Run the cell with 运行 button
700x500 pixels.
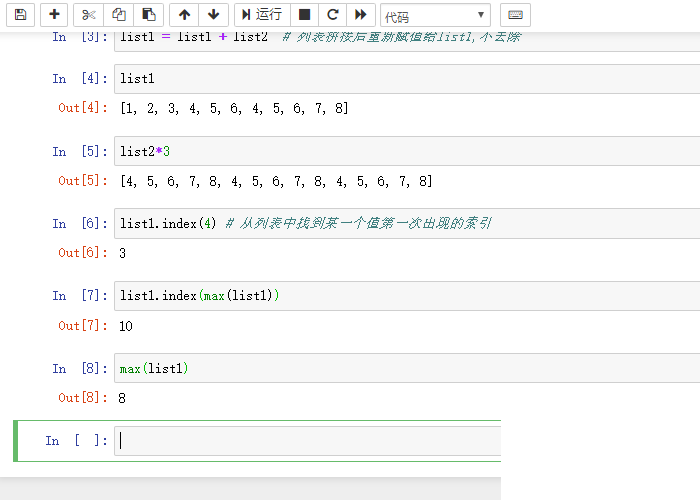coord(262,15)
